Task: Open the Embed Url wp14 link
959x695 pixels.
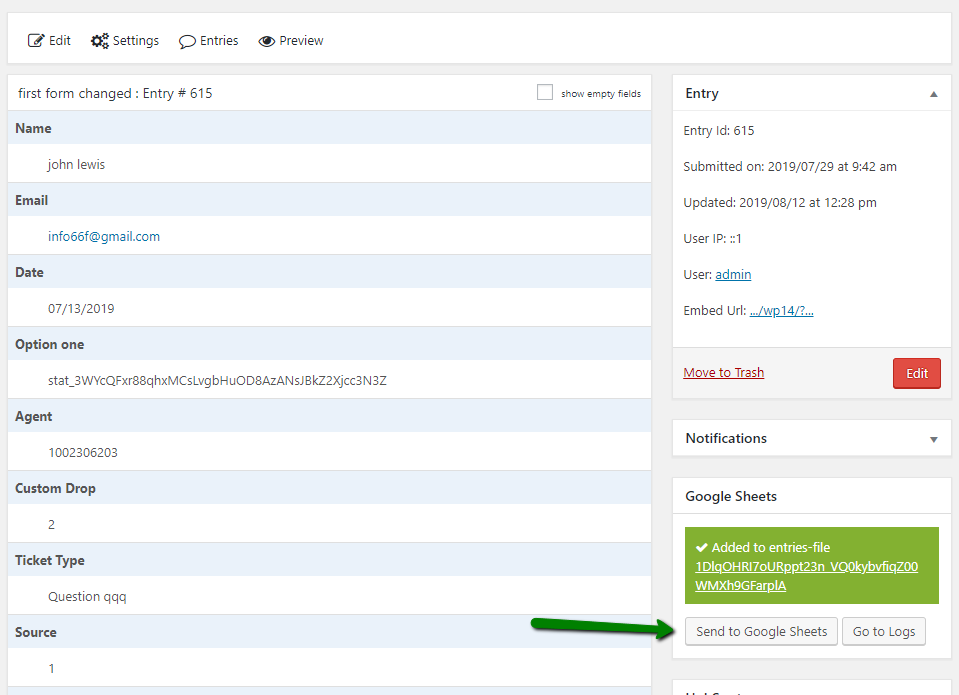Action: pyautogui.click(x=782, y=310)
